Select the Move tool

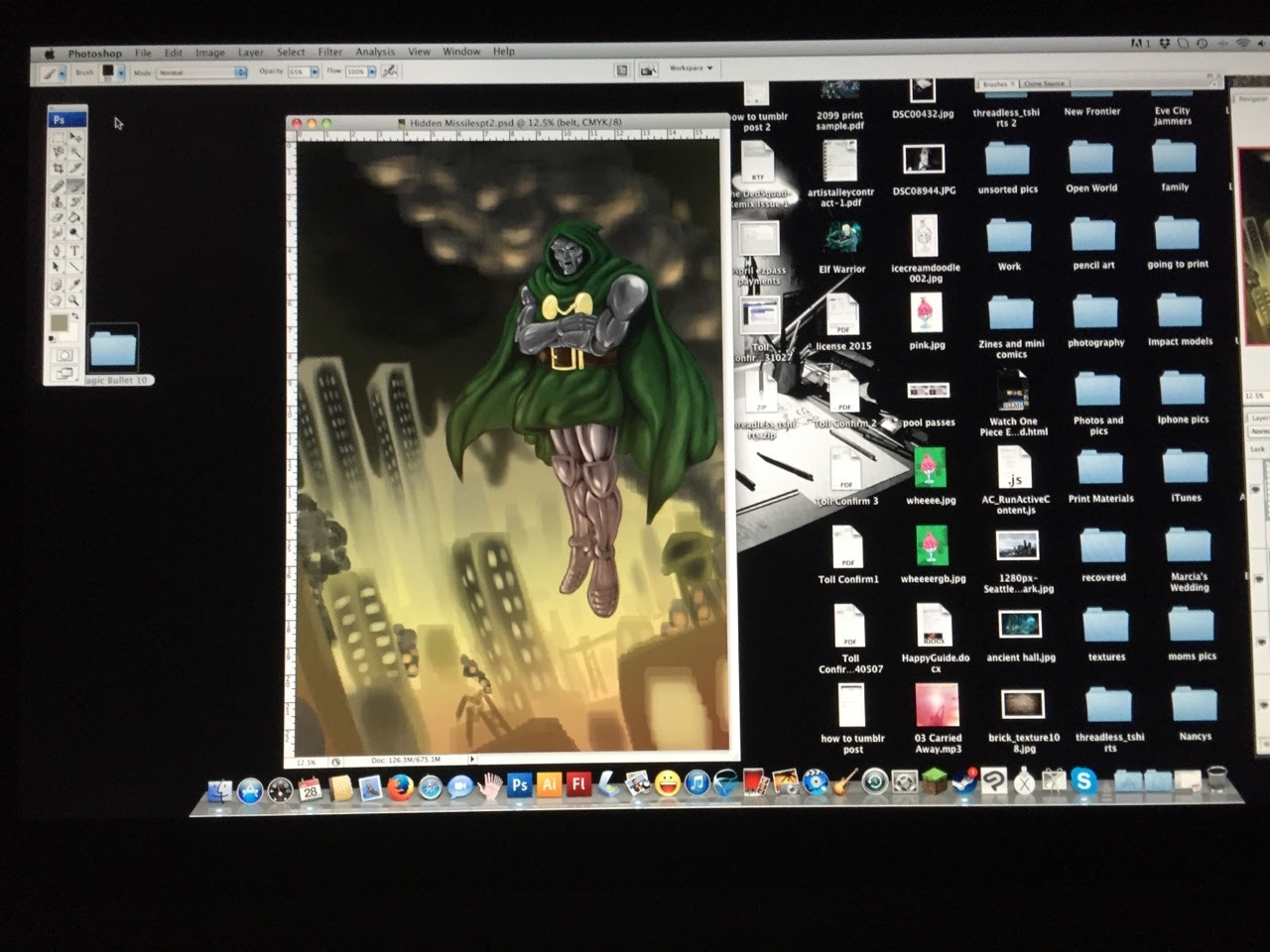(x=75, y=138)
